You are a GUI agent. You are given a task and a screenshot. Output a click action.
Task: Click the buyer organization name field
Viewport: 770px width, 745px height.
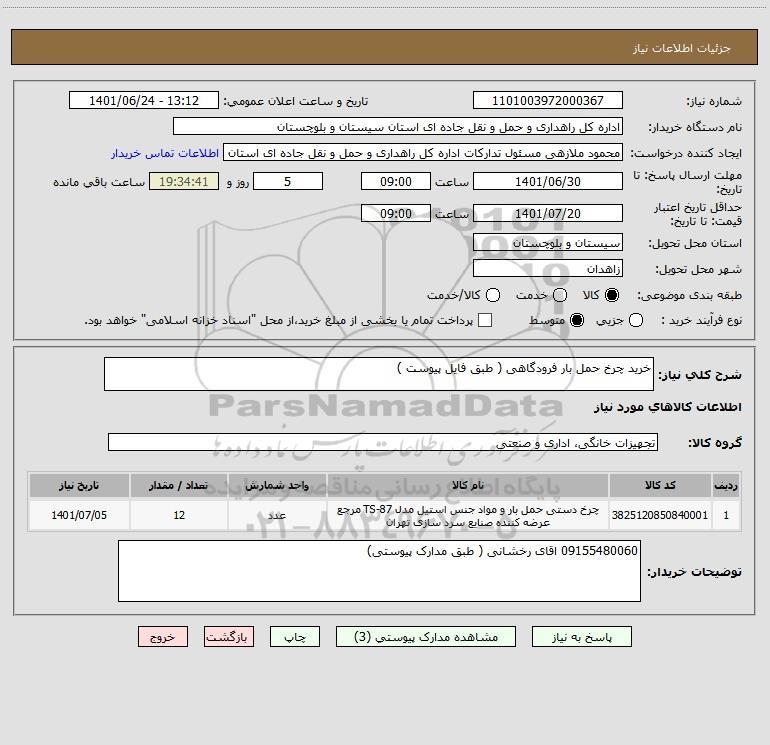pyautogui.click(x=398, y=127)
